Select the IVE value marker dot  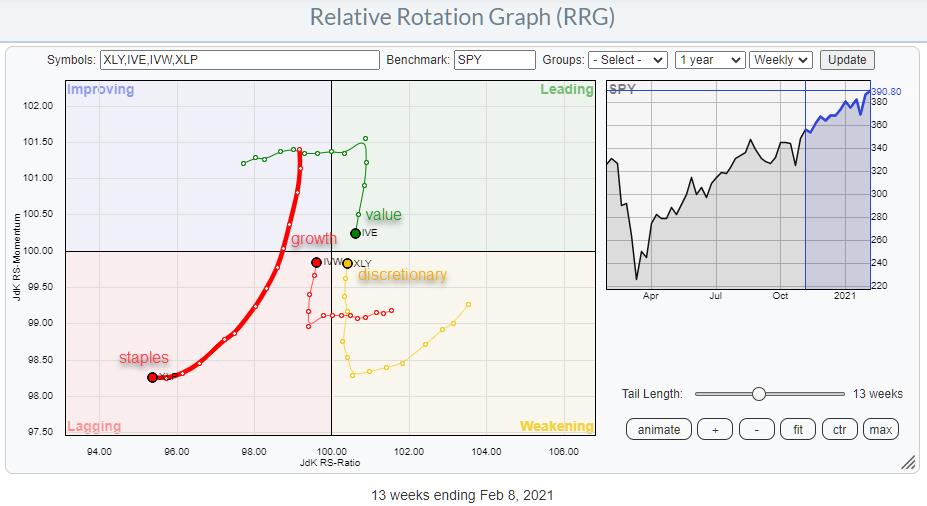pyautogui.click(x=355, y=234)
